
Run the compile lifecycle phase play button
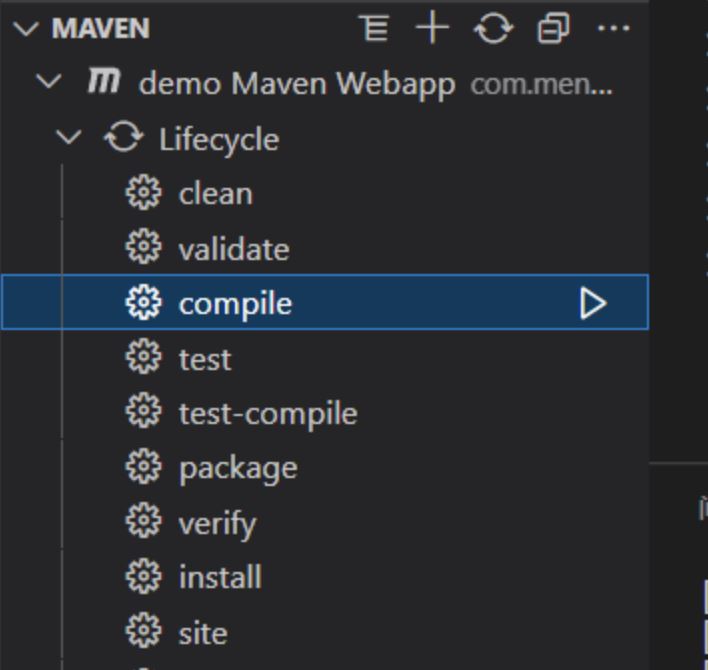click(593, 303)
